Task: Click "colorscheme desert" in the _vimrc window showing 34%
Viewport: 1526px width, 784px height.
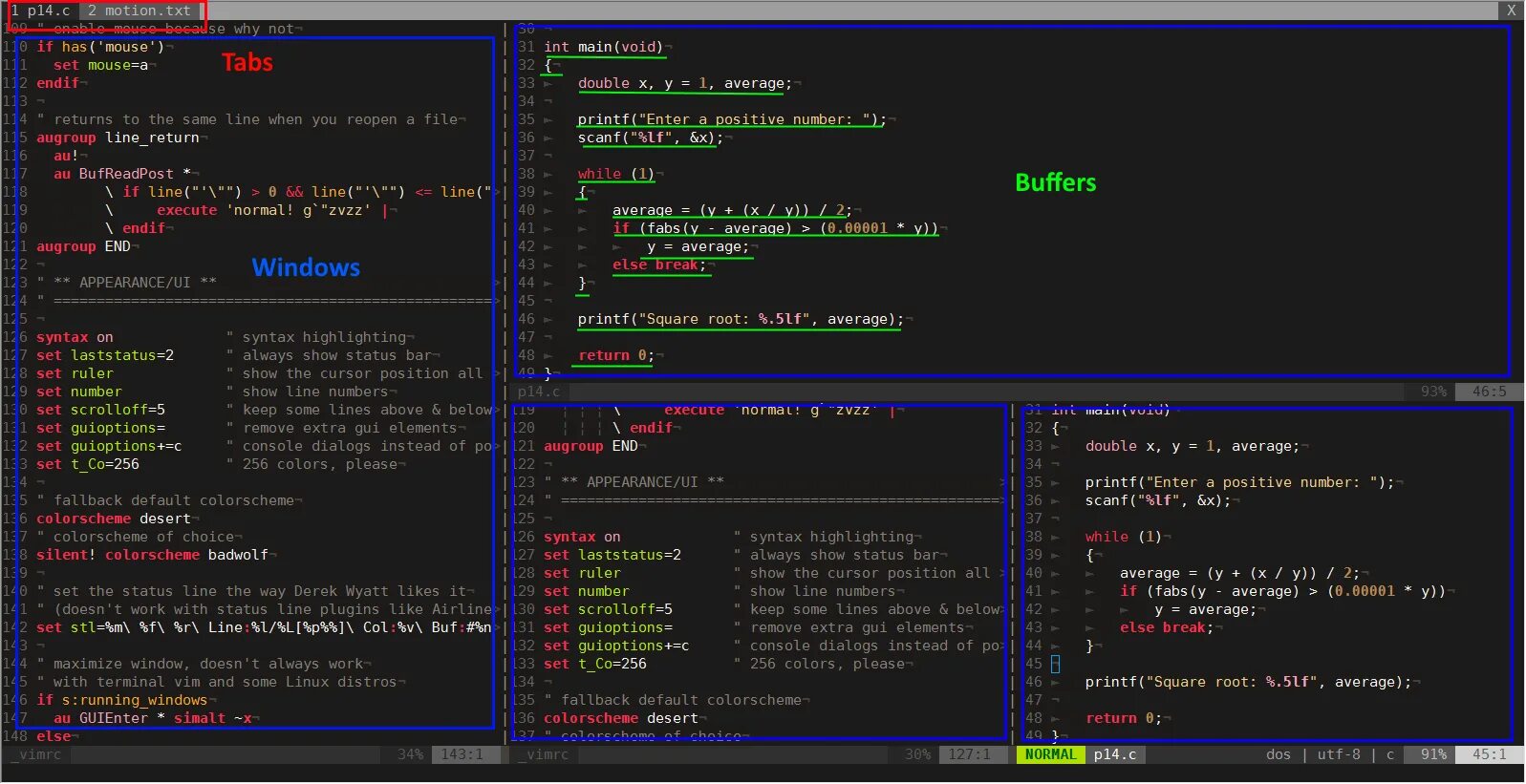Action: coord(113,519)
